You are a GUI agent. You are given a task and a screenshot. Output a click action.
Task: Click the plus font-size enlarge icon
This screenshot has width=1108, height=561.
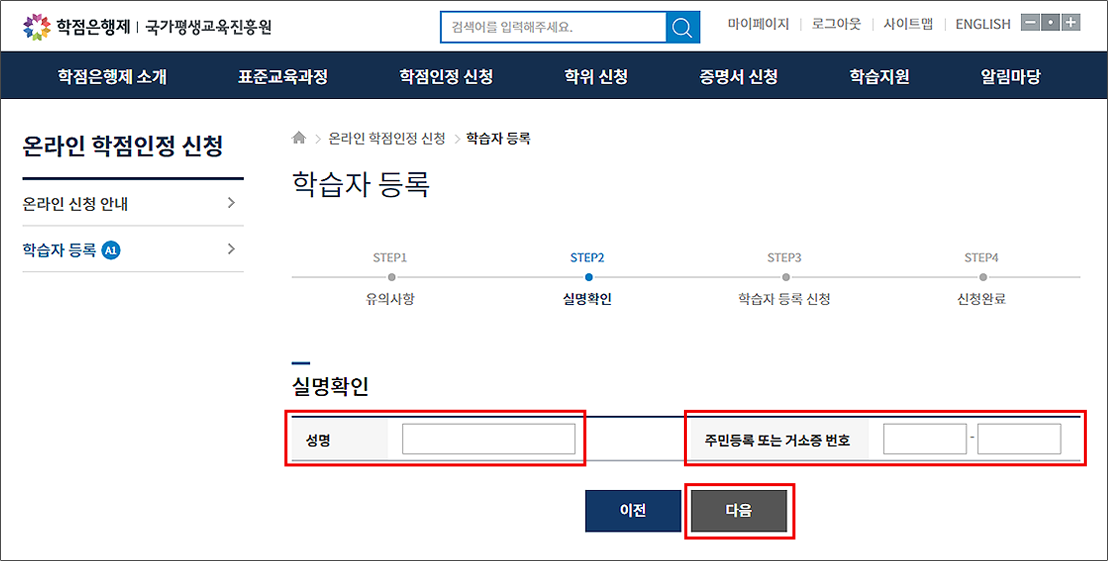point(1071,23)
